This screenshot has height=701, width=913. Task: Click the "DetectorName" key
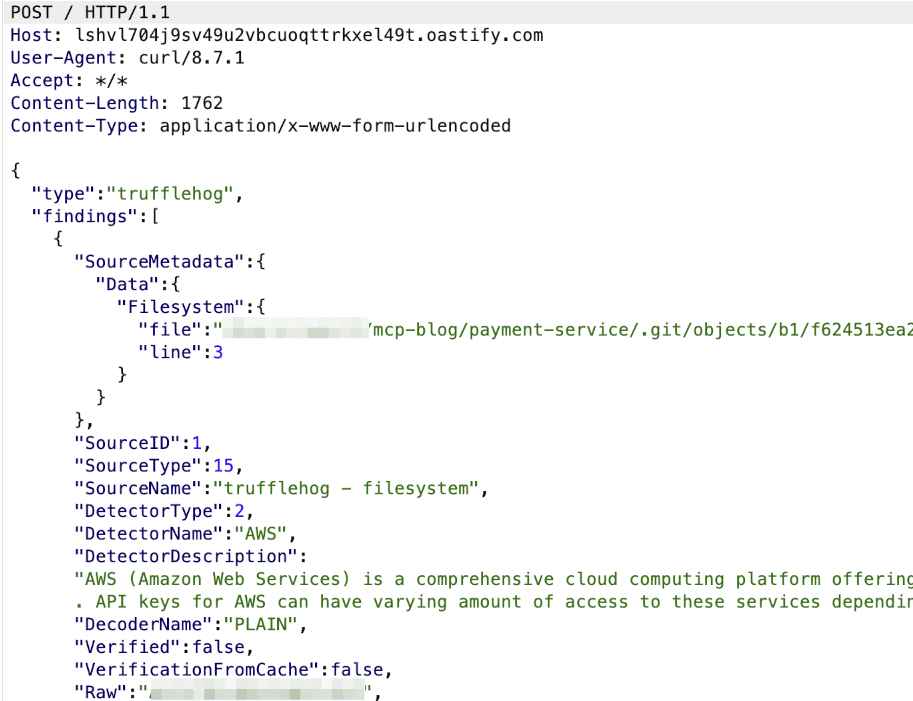[148, 533]
